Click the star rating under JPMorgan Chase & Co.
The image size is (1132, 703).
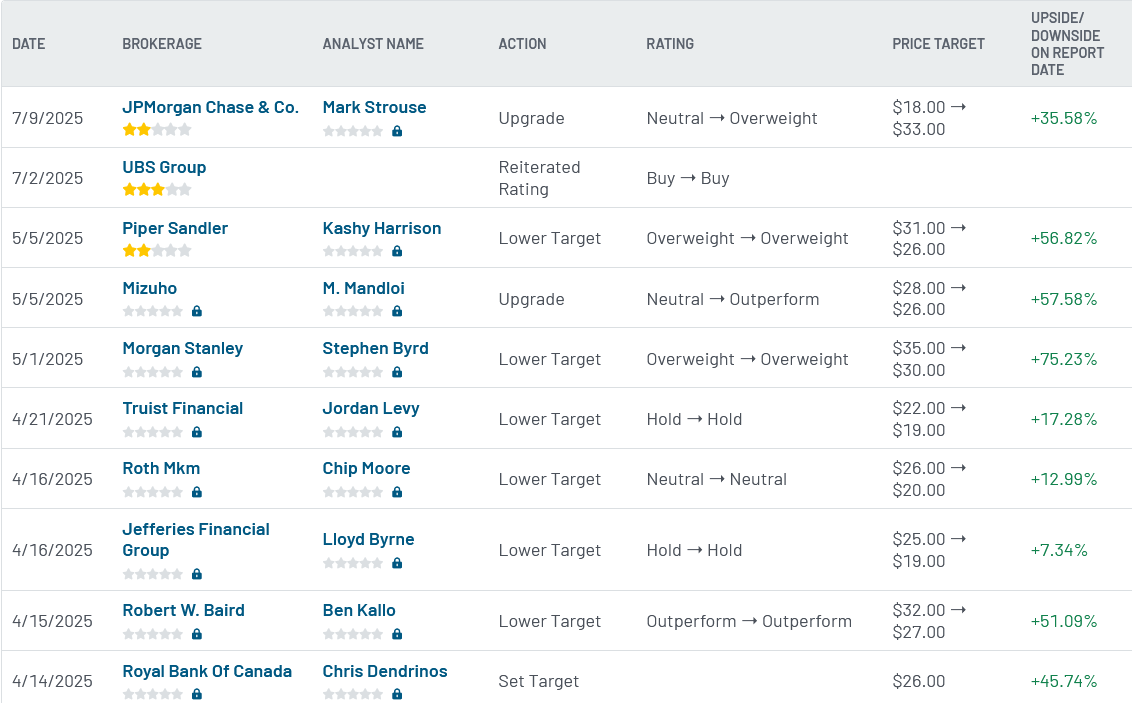click(157, 130)
